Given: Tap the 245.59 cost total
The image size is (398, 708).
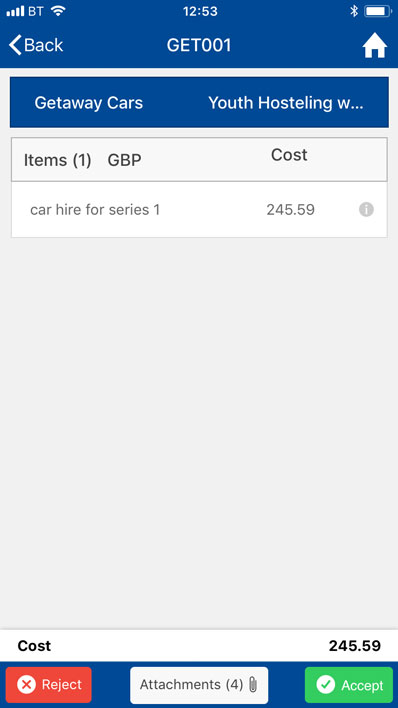Looking at the screenshot, I should click(x=355, y=646).
